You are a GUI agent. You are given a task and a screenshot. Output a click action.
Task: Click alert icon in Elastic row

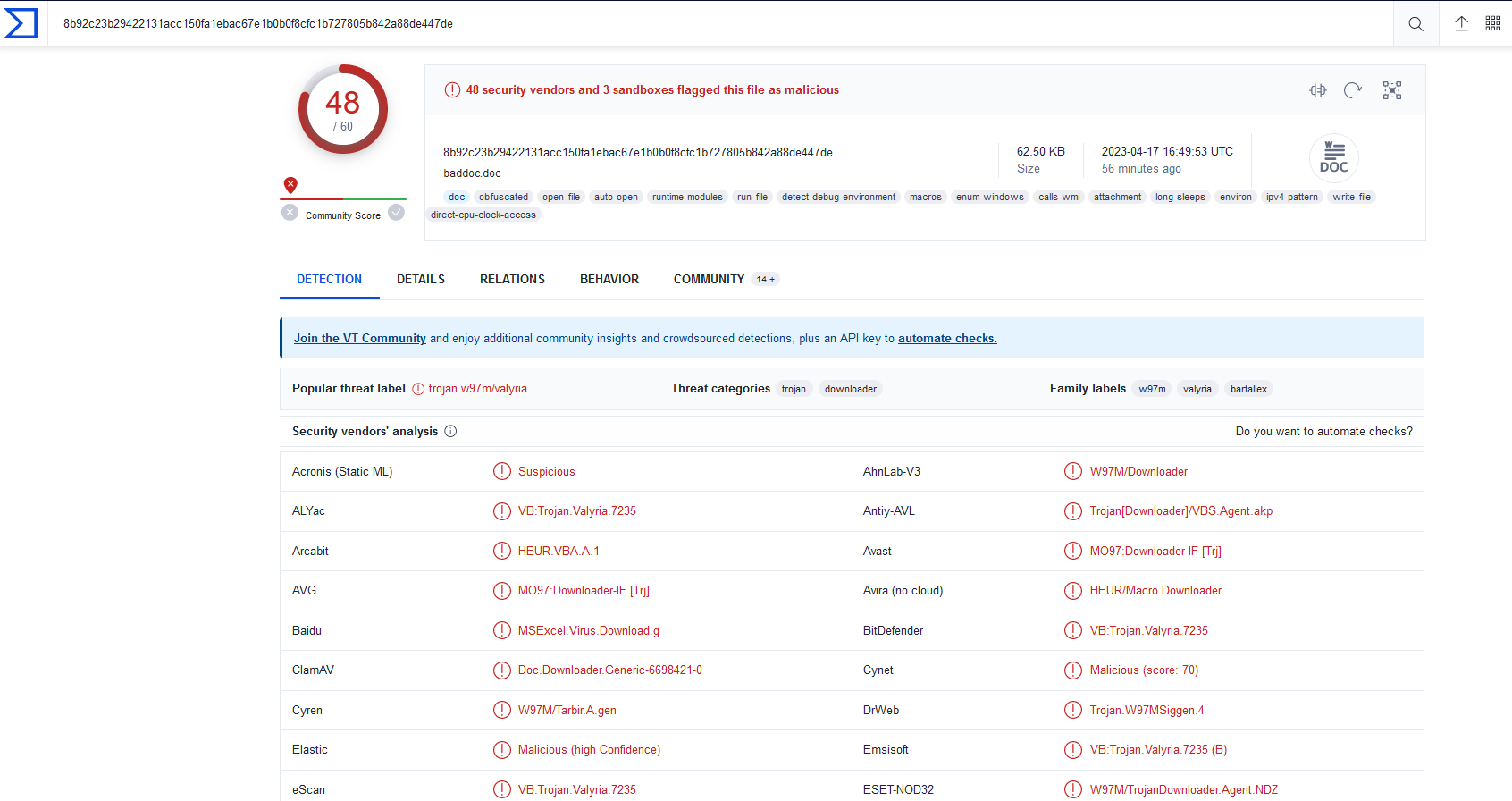502,750
